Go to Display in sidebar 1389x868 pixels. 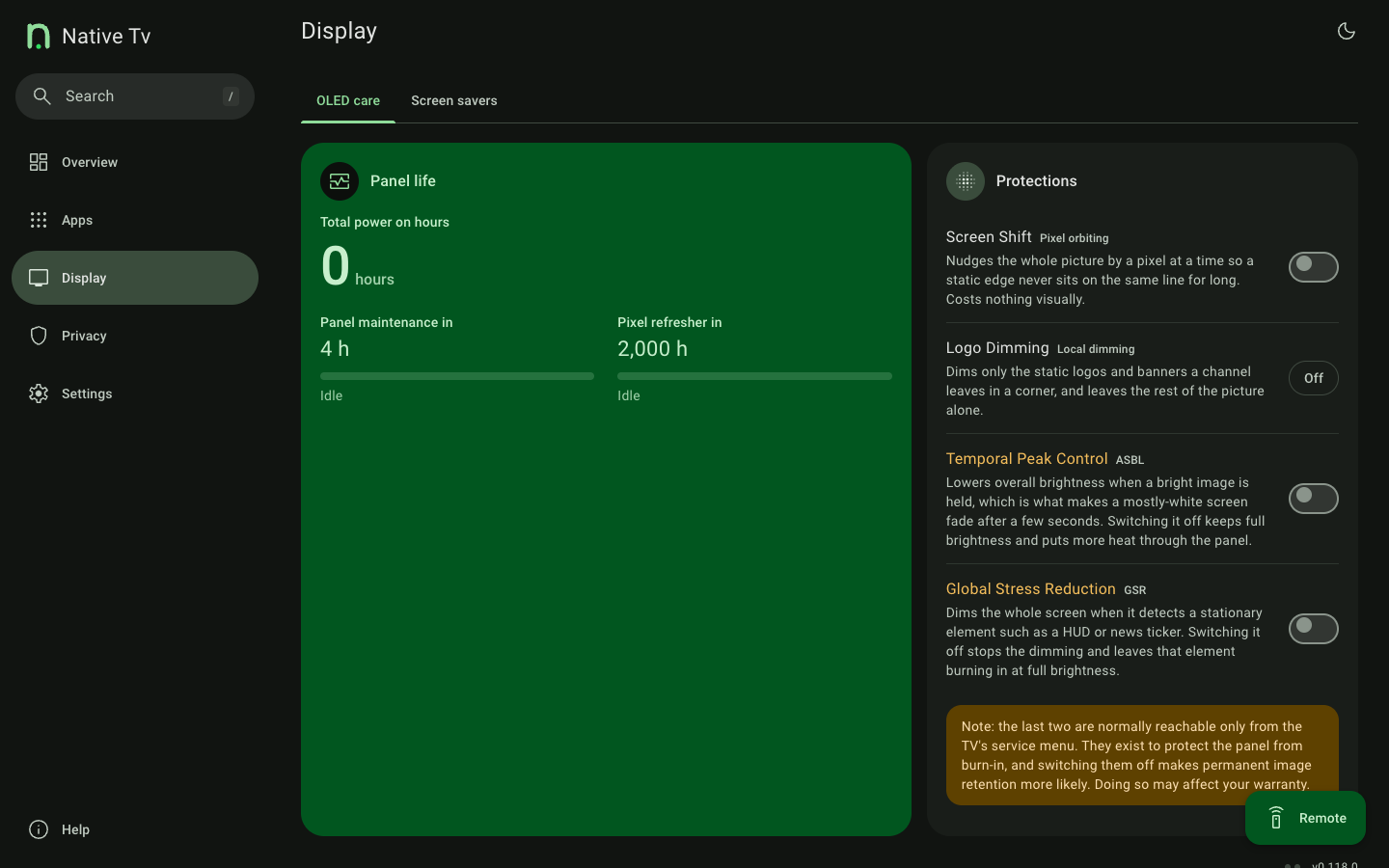[x=135, y=278]
